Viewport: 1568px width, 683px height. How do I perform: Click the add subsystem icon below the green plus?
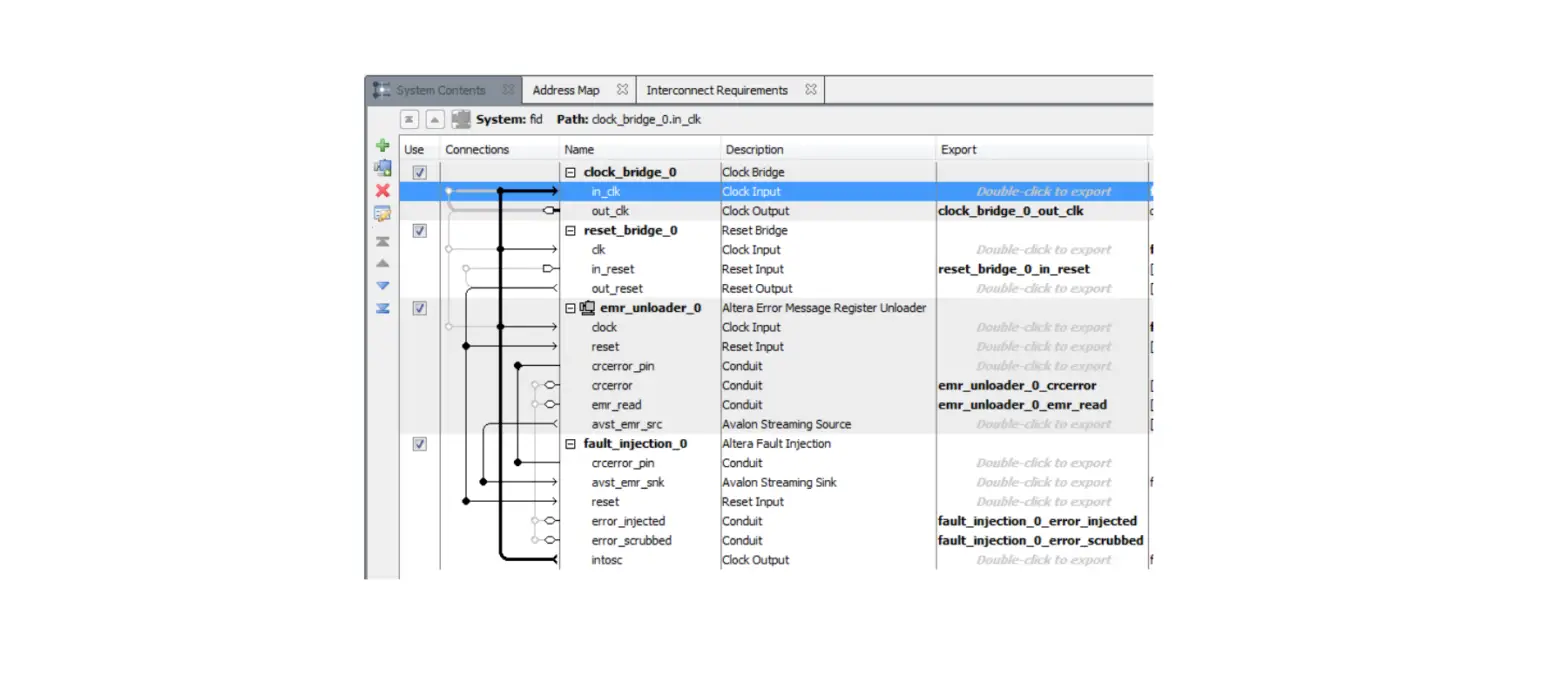[382, 168]
